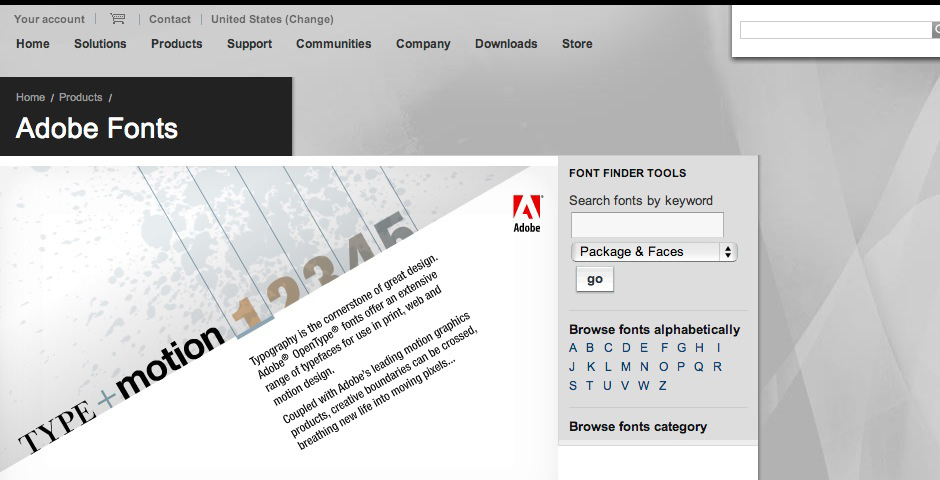Click the Adobe logo in banner
Viewport: 940px width, 480px height.
point(527,213)
